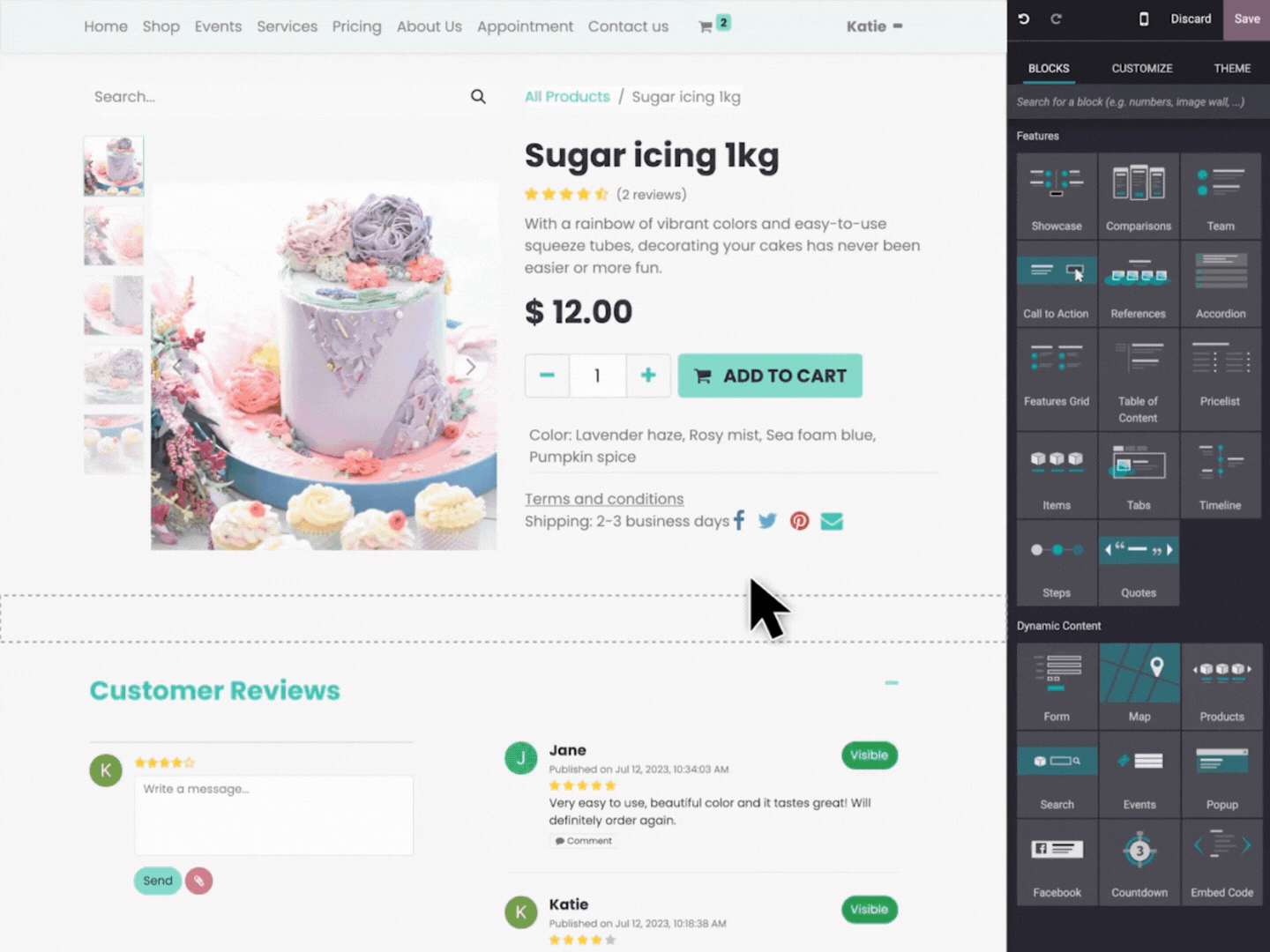Click the undo arrow in editor toolbar
This screenshot has height=952, width=1270.
(x=1024, y=19)
